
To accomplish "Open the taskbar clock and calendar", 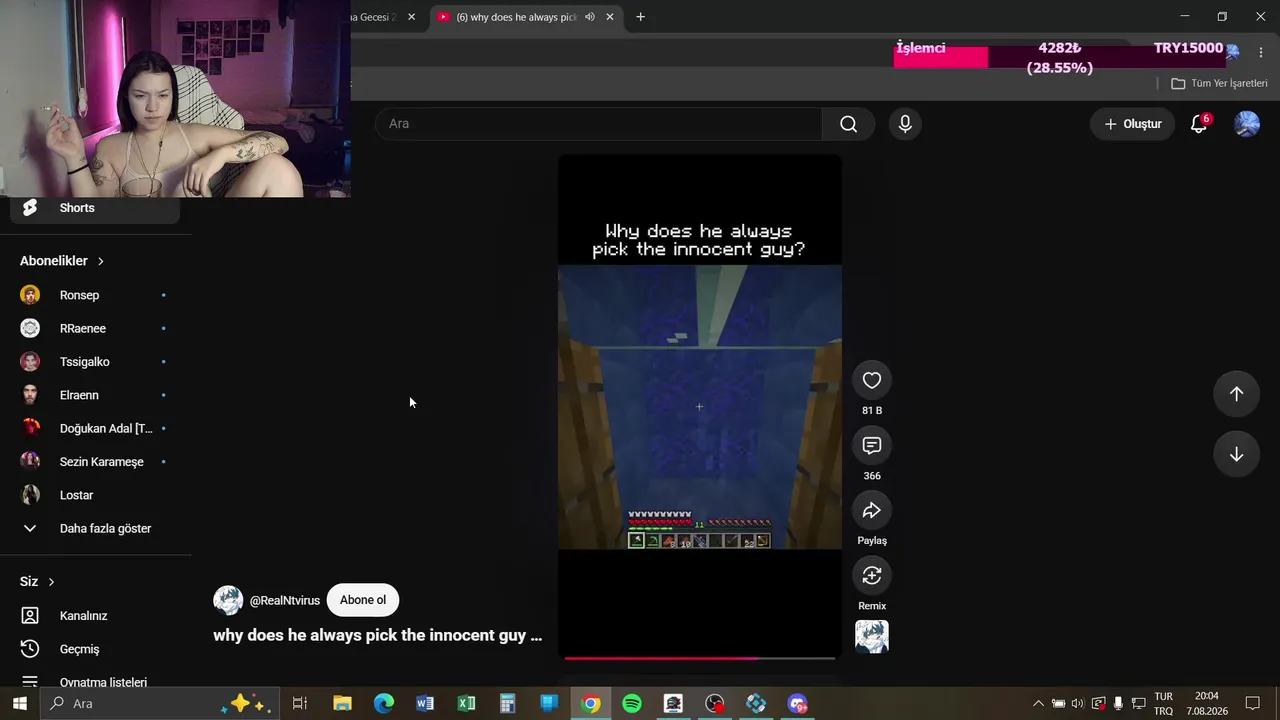I will [1207, 704].
